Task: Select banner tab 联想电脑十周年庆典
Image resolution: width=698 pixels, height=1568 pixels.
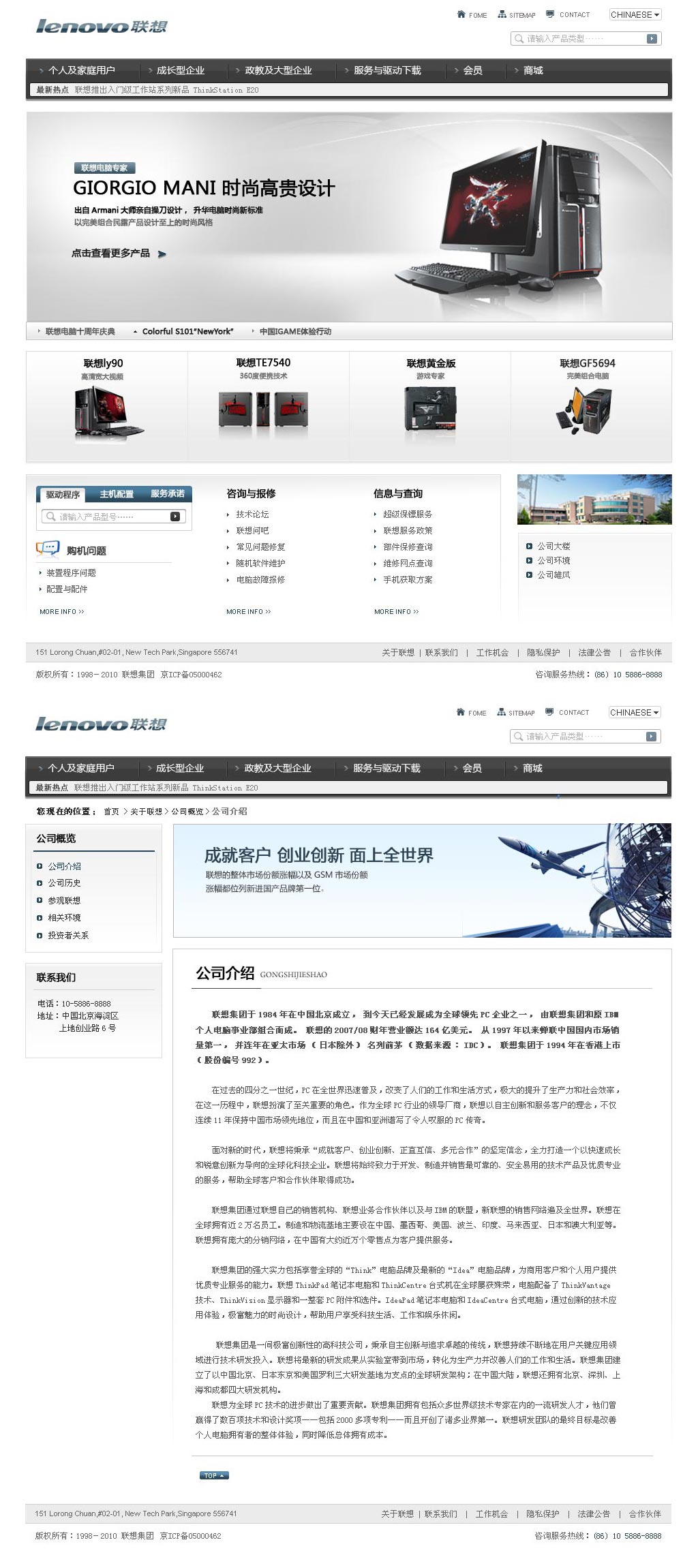Action: click(x=80, y=332)
